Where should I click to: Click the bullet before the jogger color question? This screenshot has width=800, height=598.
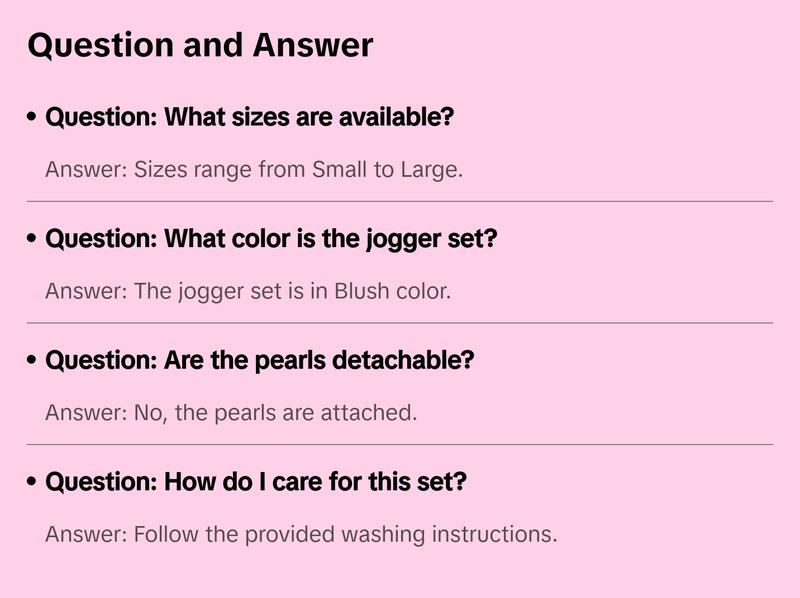(x=32, y=240)
